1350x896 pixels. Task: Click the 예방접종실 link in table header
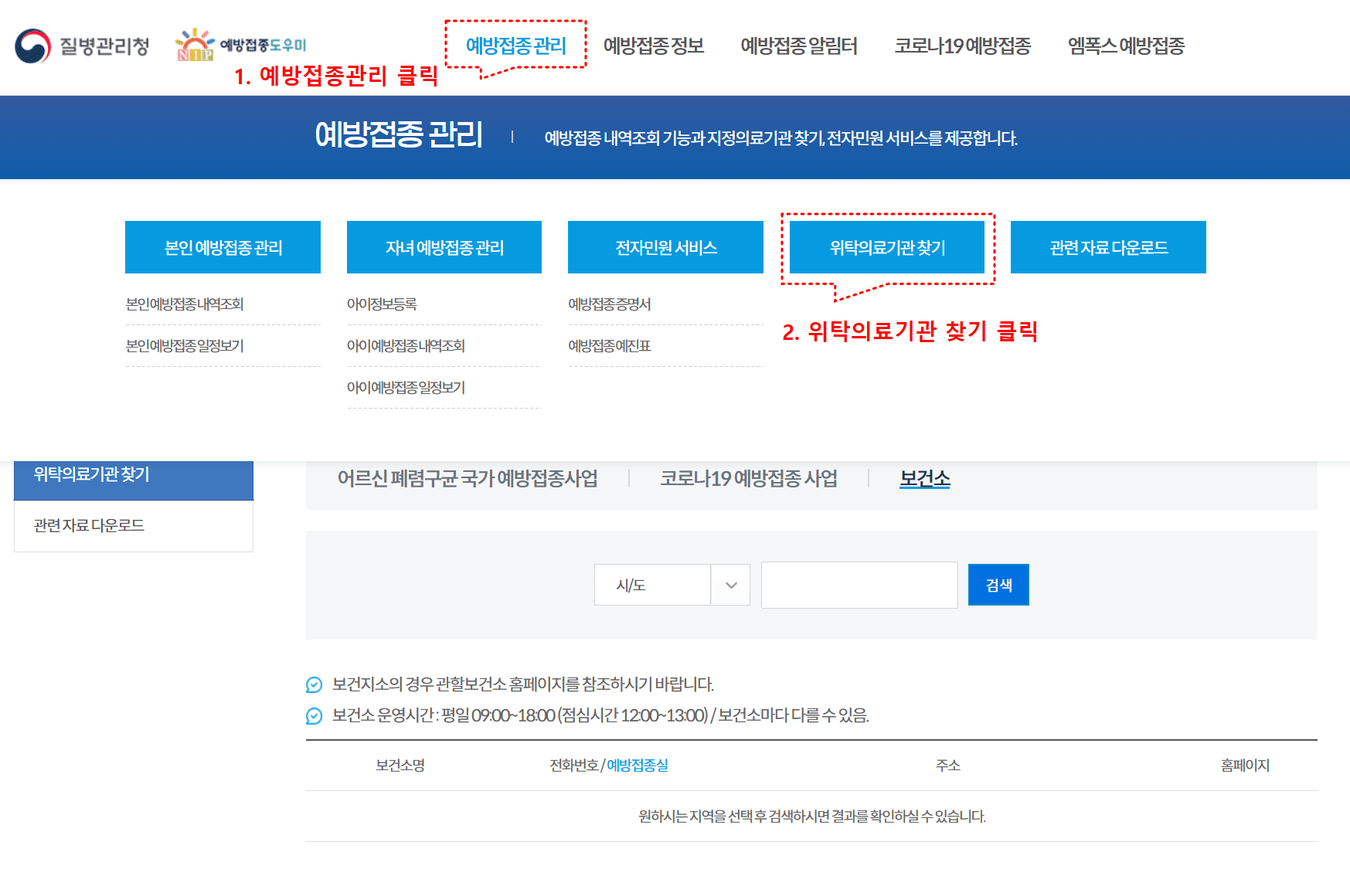tap(638, 765)
